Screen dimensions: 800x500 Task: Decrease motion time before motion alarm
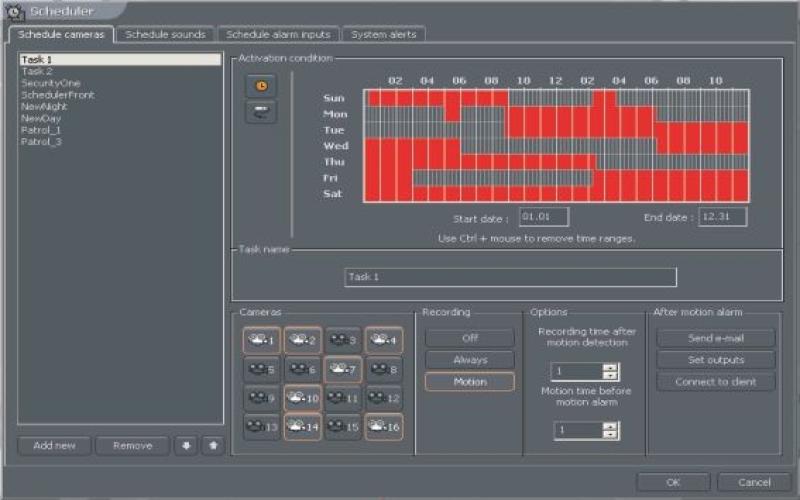point(611,435)
